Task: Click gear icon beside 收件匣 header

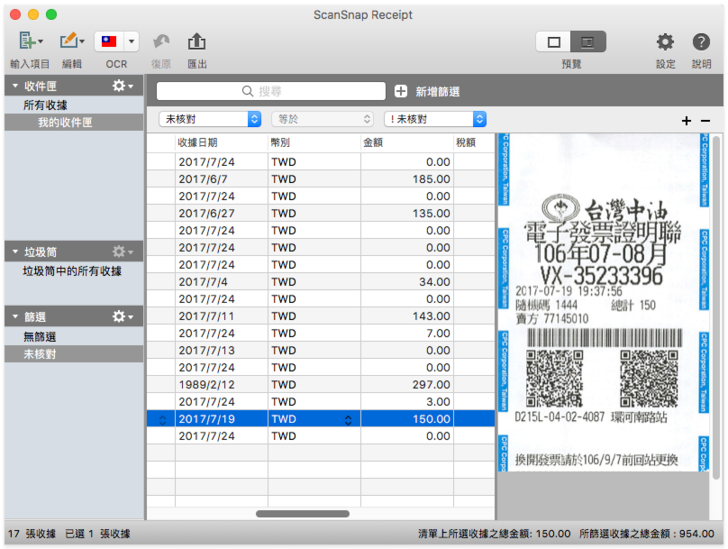Action: point(124,86)
